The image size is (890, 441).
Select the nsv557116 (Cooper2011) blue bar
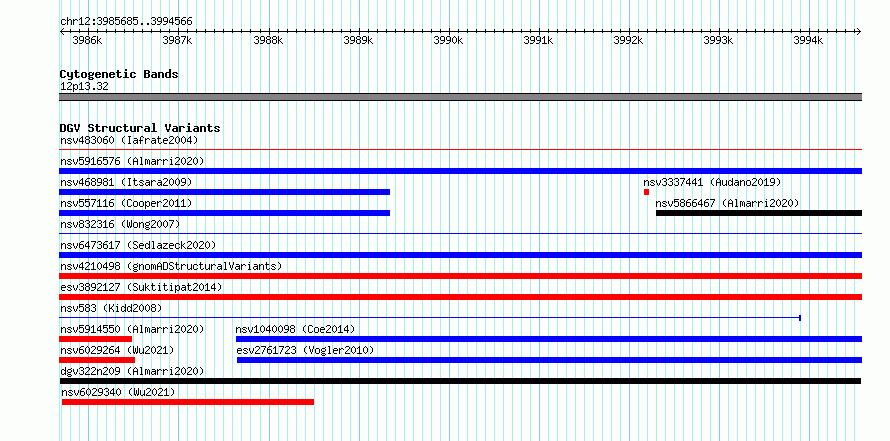[x=225, y=213]
